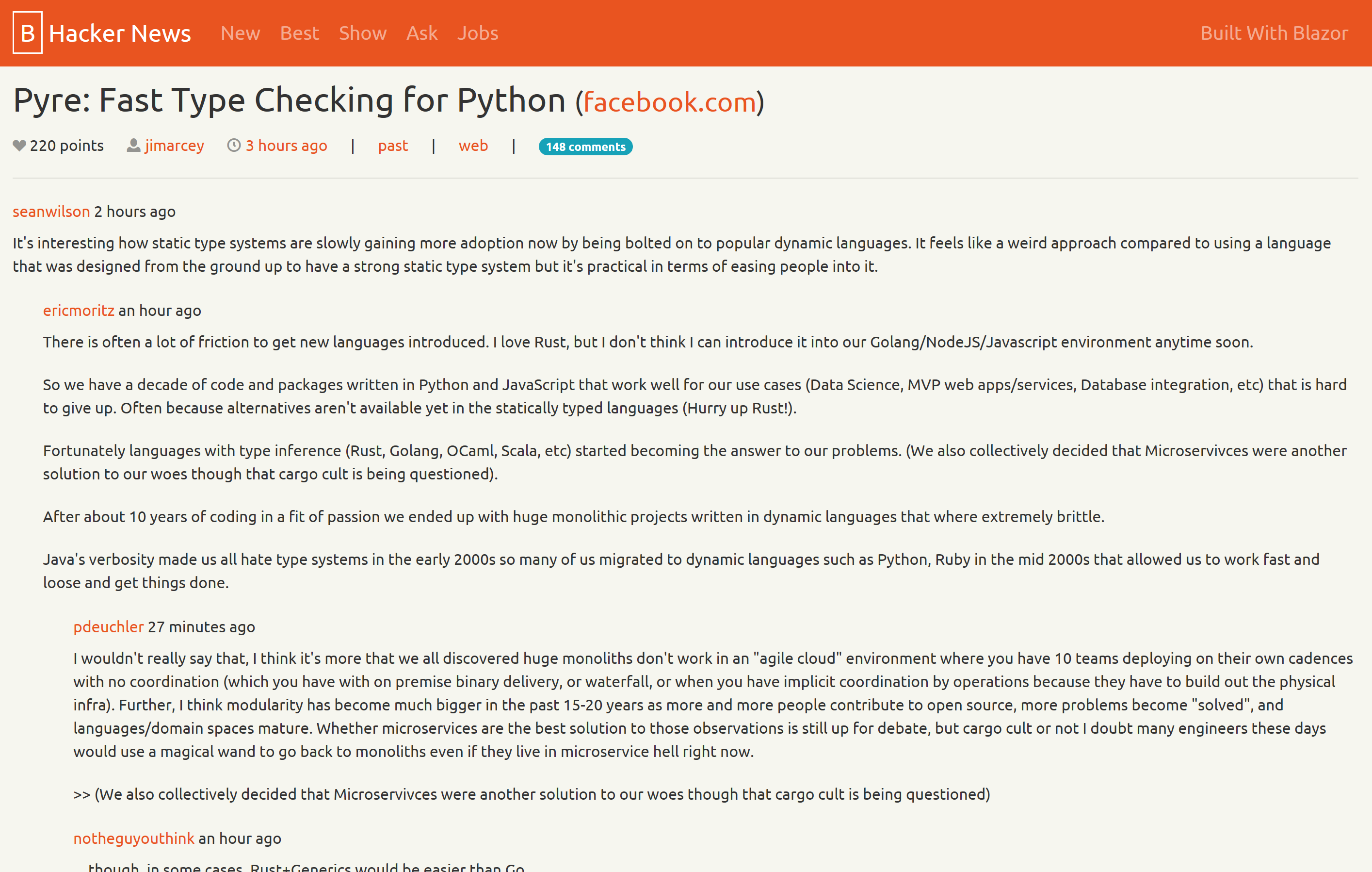1372x872 pixels.
Task: Follow the Built With Blazor link
Action: [x=1274, y=33]
